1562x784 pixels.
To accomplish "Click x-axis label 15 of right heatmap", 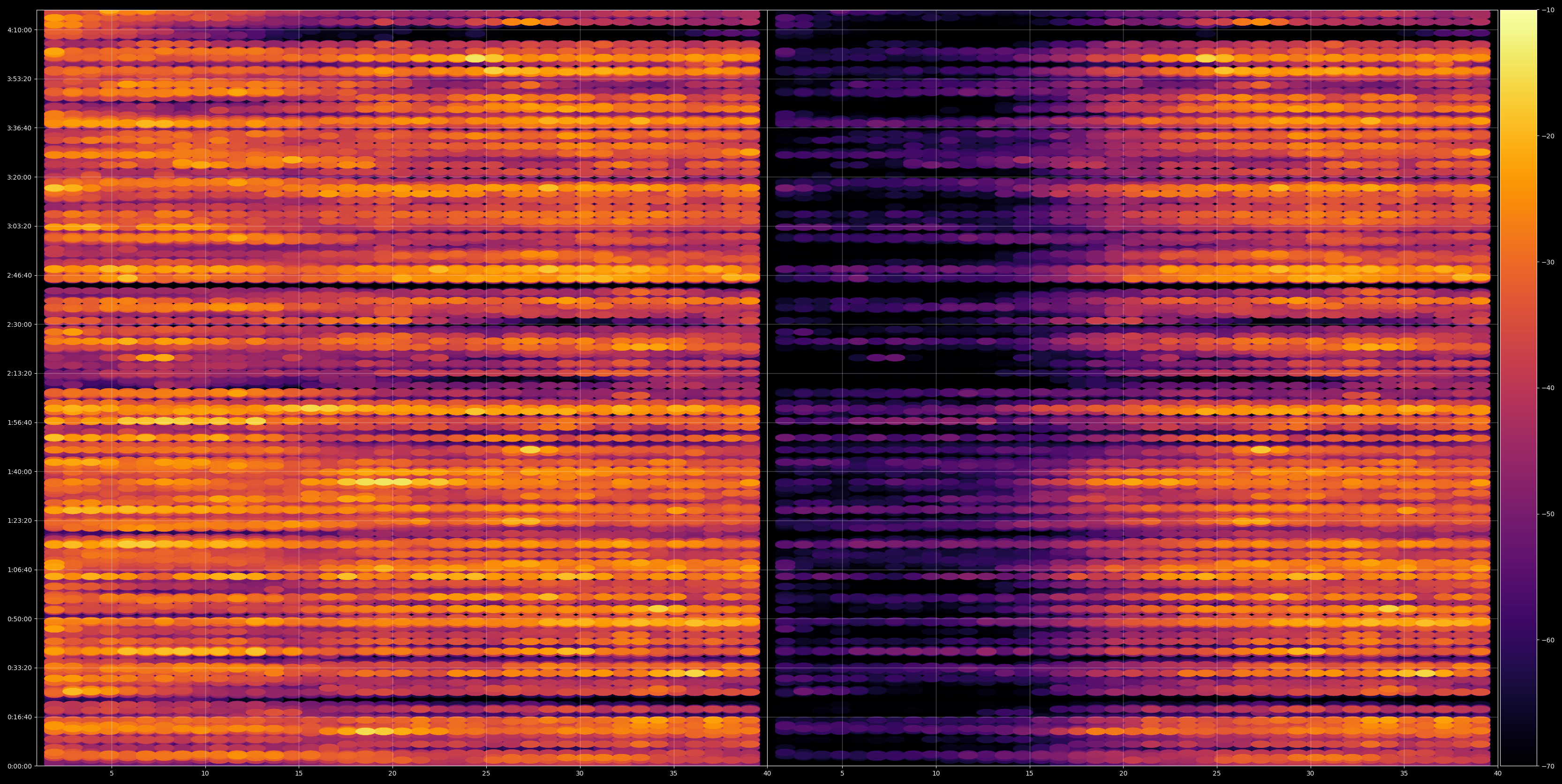I will point(1030,774).
